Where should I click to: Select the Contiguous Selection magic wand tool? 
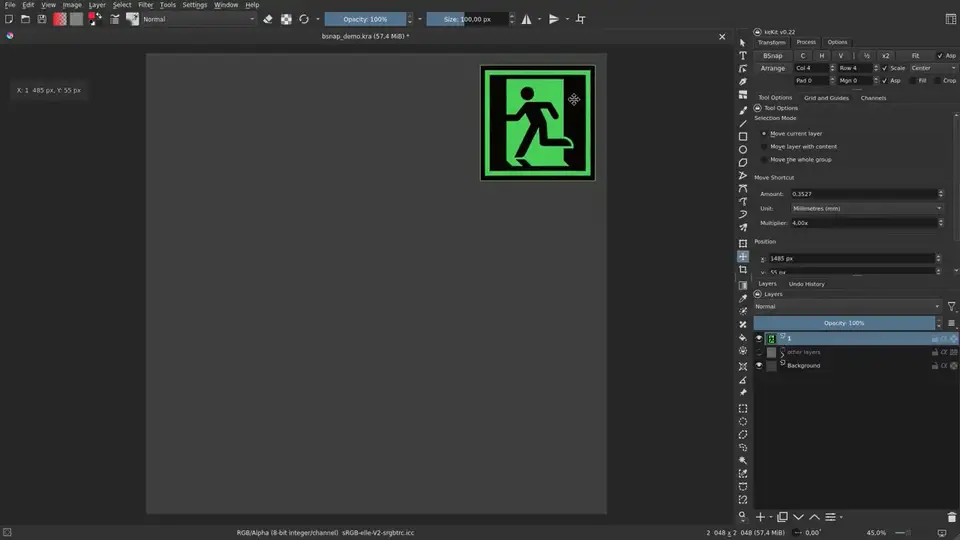(743, 460)
